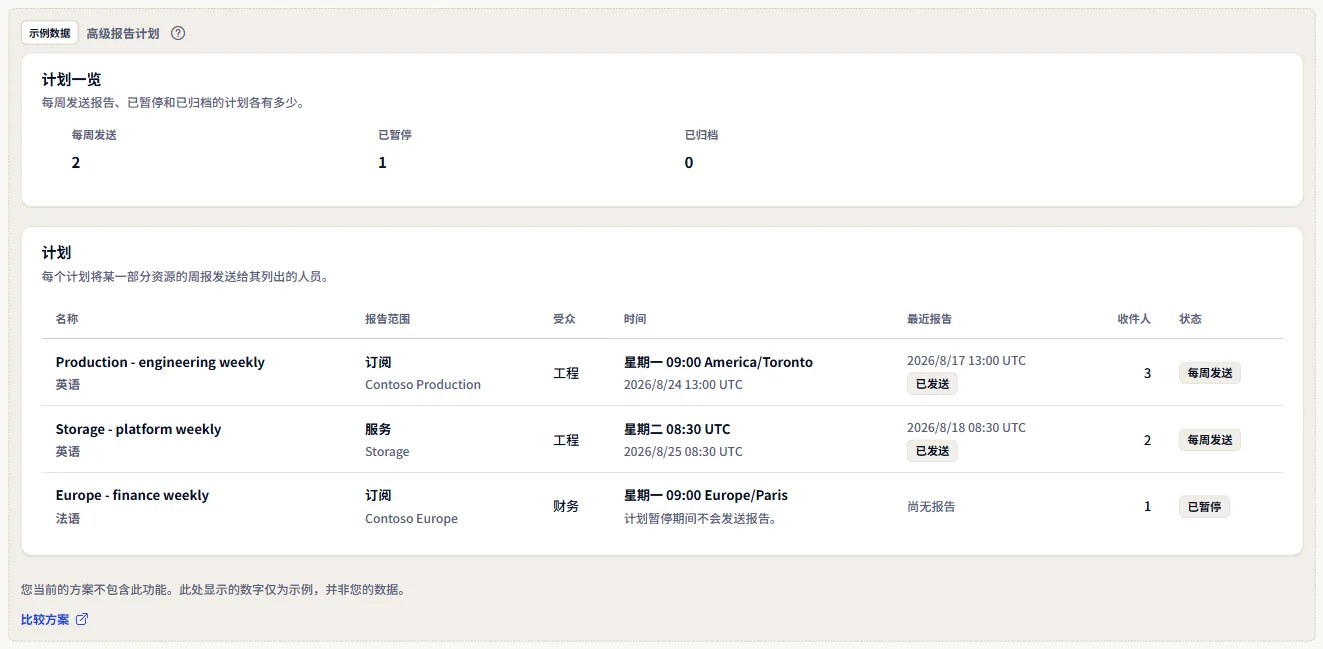Image resolution: width=1323 pixels, height=649 pixels.
Task: Click the 已归档 value 0
Action: (x=689, y=163)
